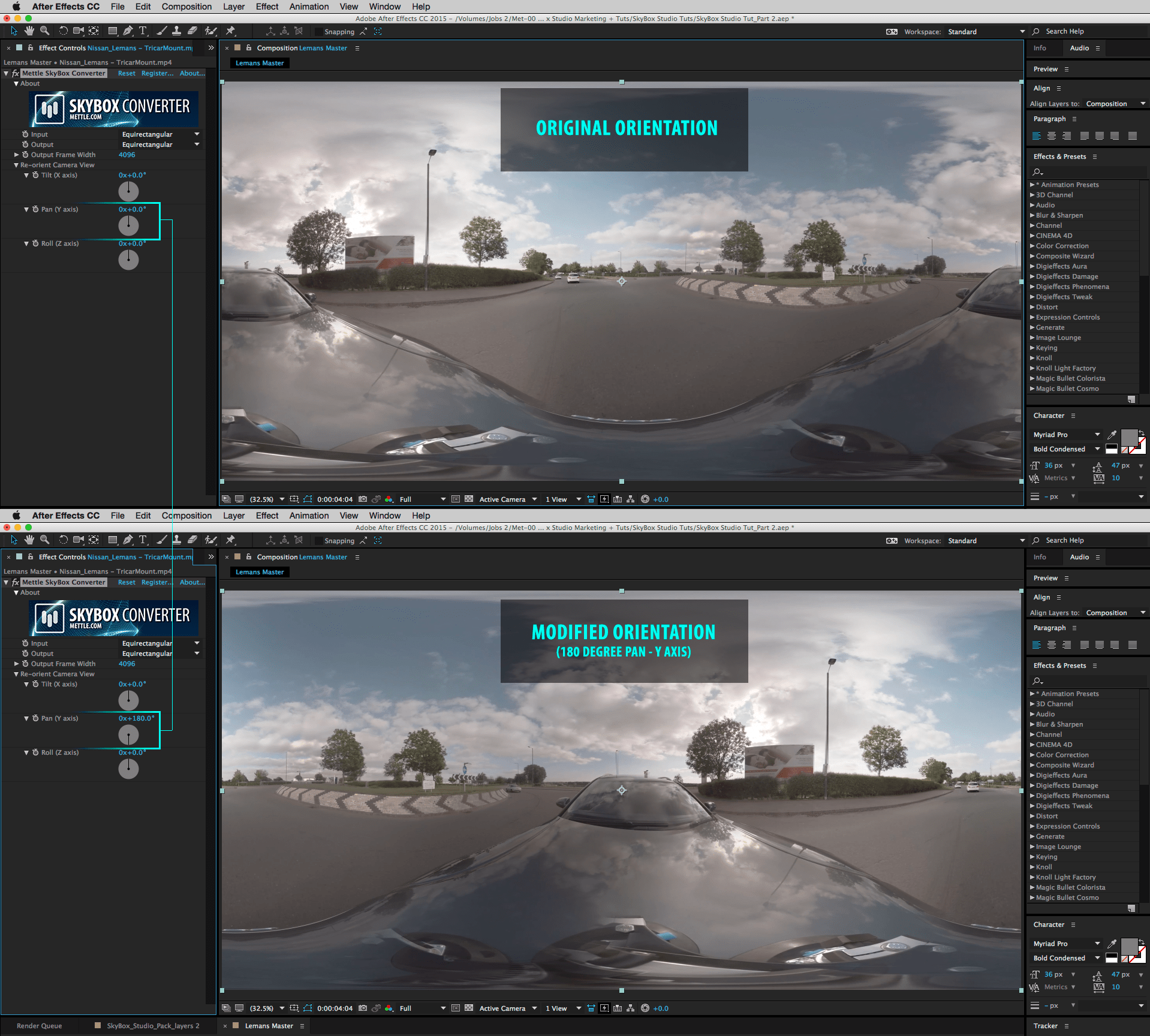Expand the Color Correction category in the Original Orientation window

[x=1032, y=246]
